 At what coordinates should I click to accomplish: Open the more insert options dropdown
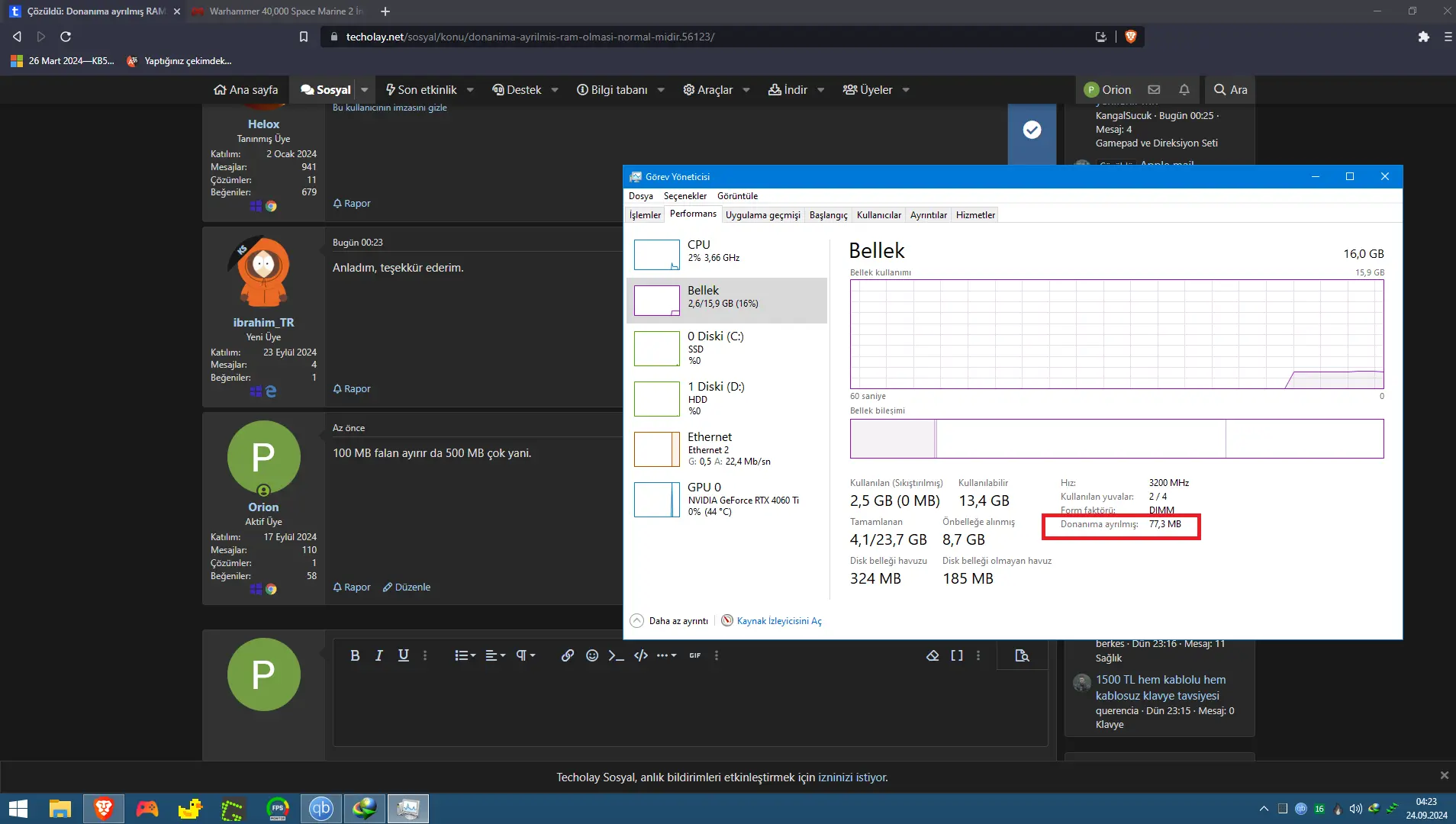[666, 655]
